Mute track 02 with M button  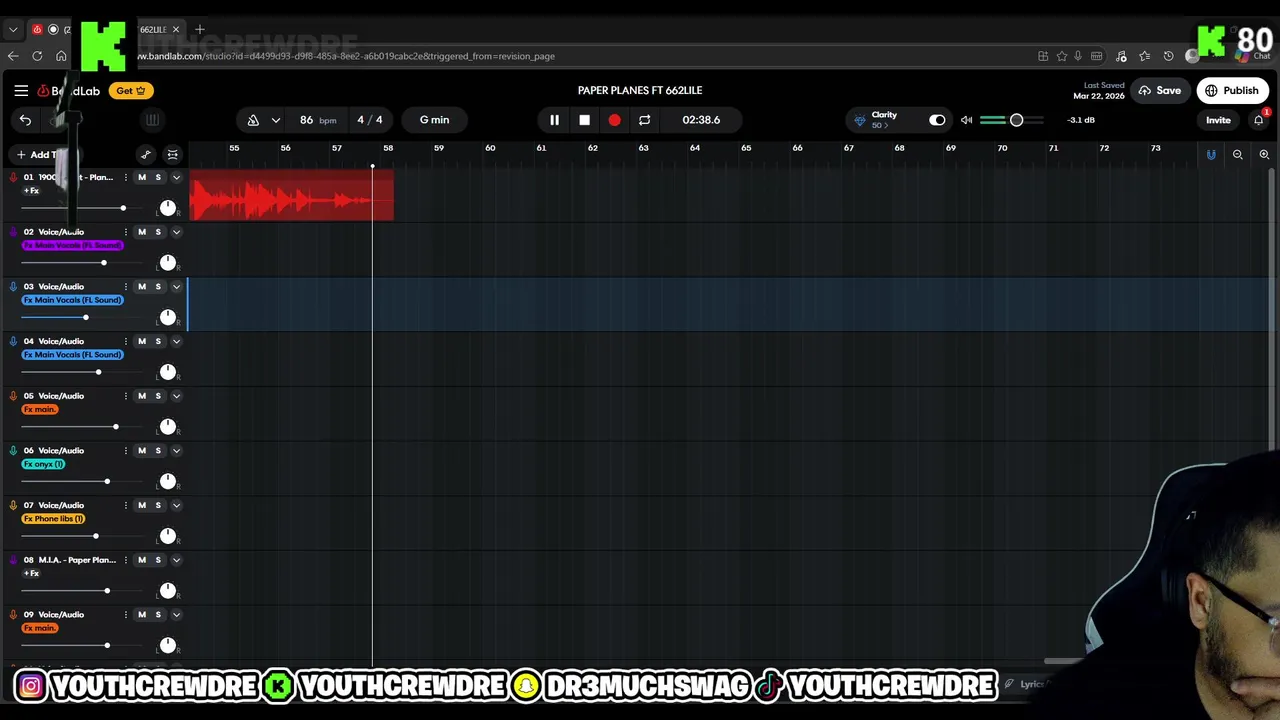tap(142, 232)
